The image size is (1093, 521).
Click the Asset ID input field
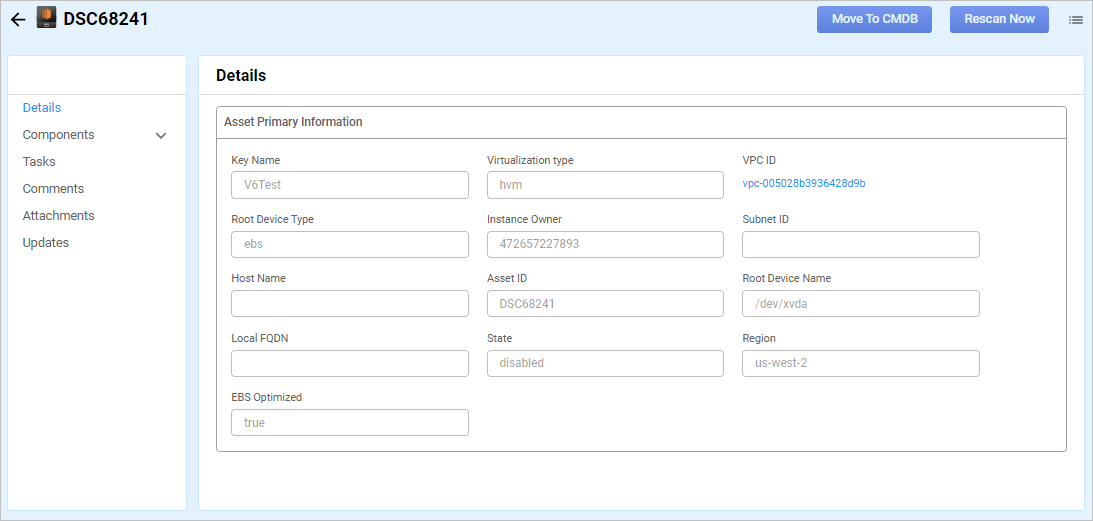pyautogui.click(x=604, y=304)
